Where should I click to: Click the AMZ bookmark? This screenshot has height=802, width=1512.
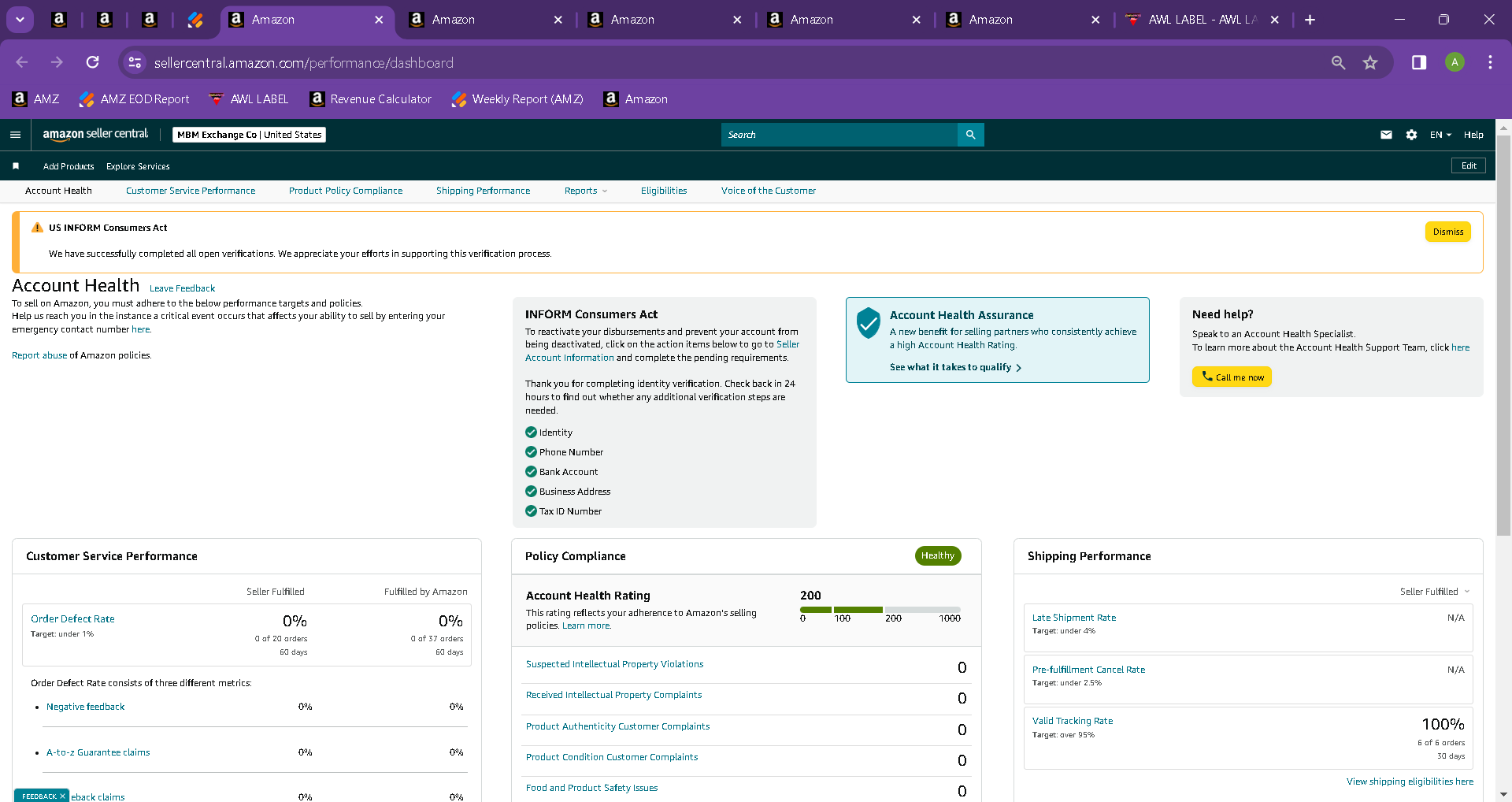[36, 99]
